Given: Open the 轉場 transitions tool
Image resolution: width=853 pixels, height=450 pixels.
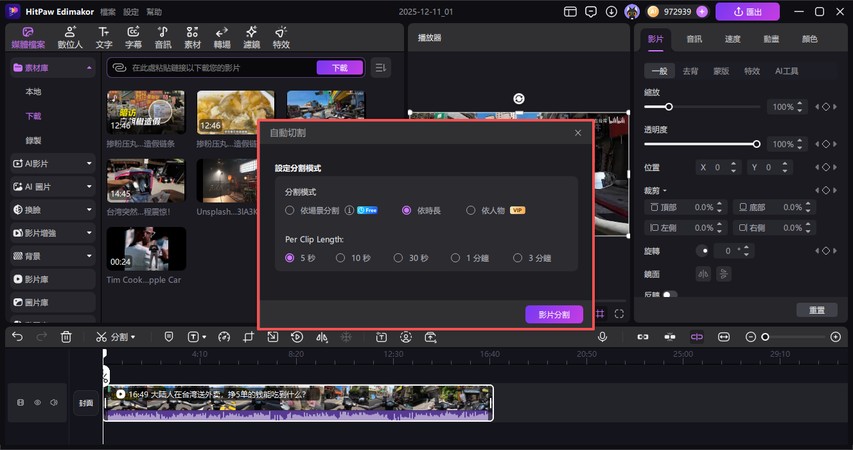Looking at the screenshot, I should [x=221, y=38].
